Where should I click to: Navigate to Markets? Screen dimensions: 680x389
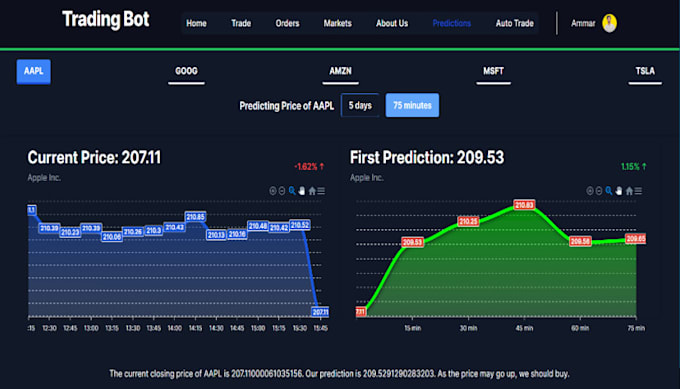point(337,23)
